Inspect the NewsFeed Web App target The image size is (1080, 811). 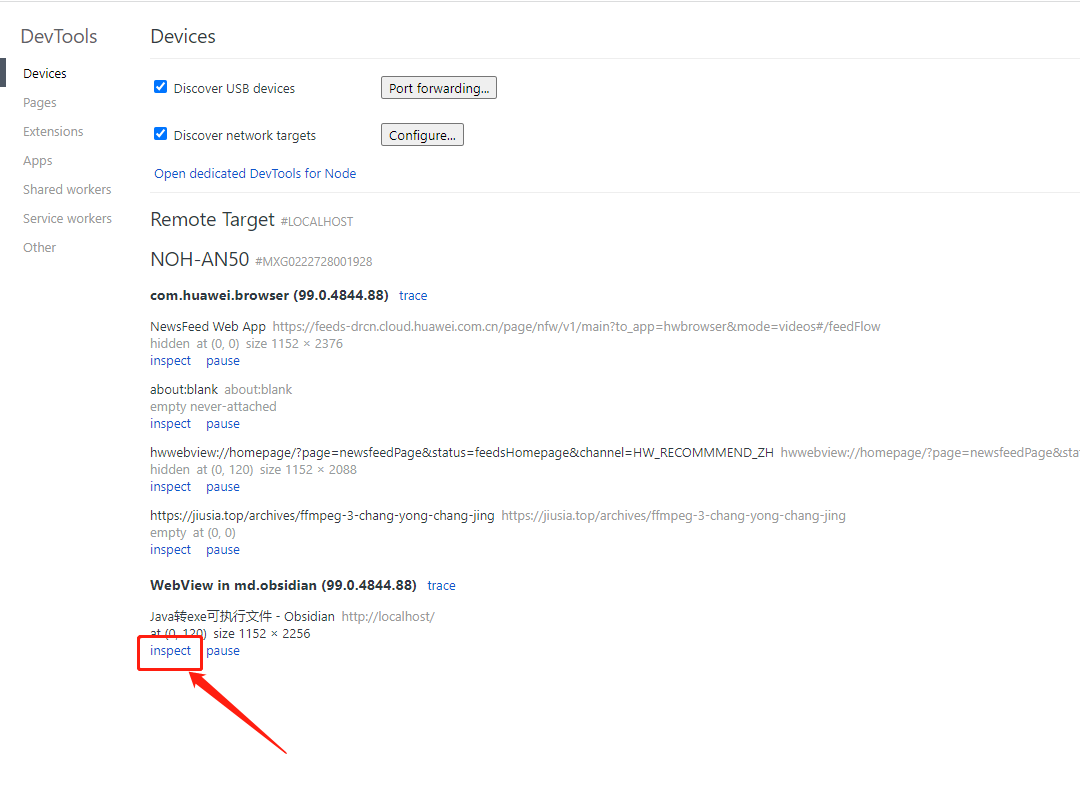[x=170, y=361]
